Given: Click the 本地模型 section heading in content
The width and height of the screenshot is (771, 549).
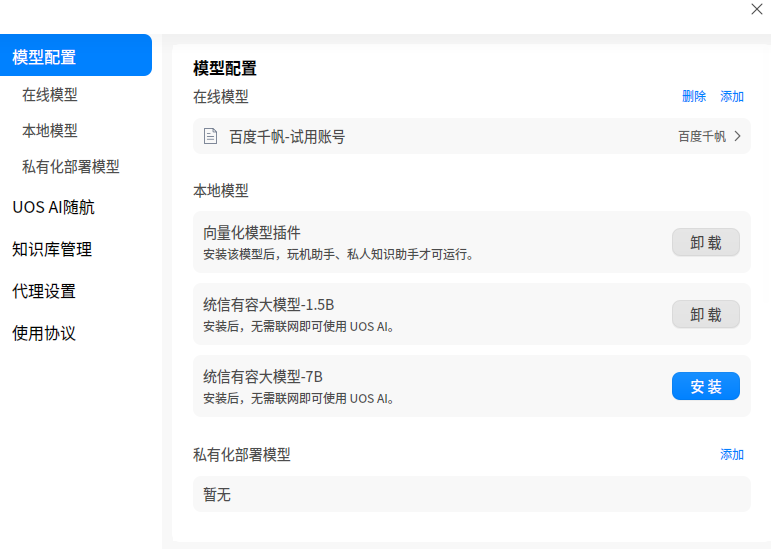Looking at the screenshot, I should (x=221, y=190).
